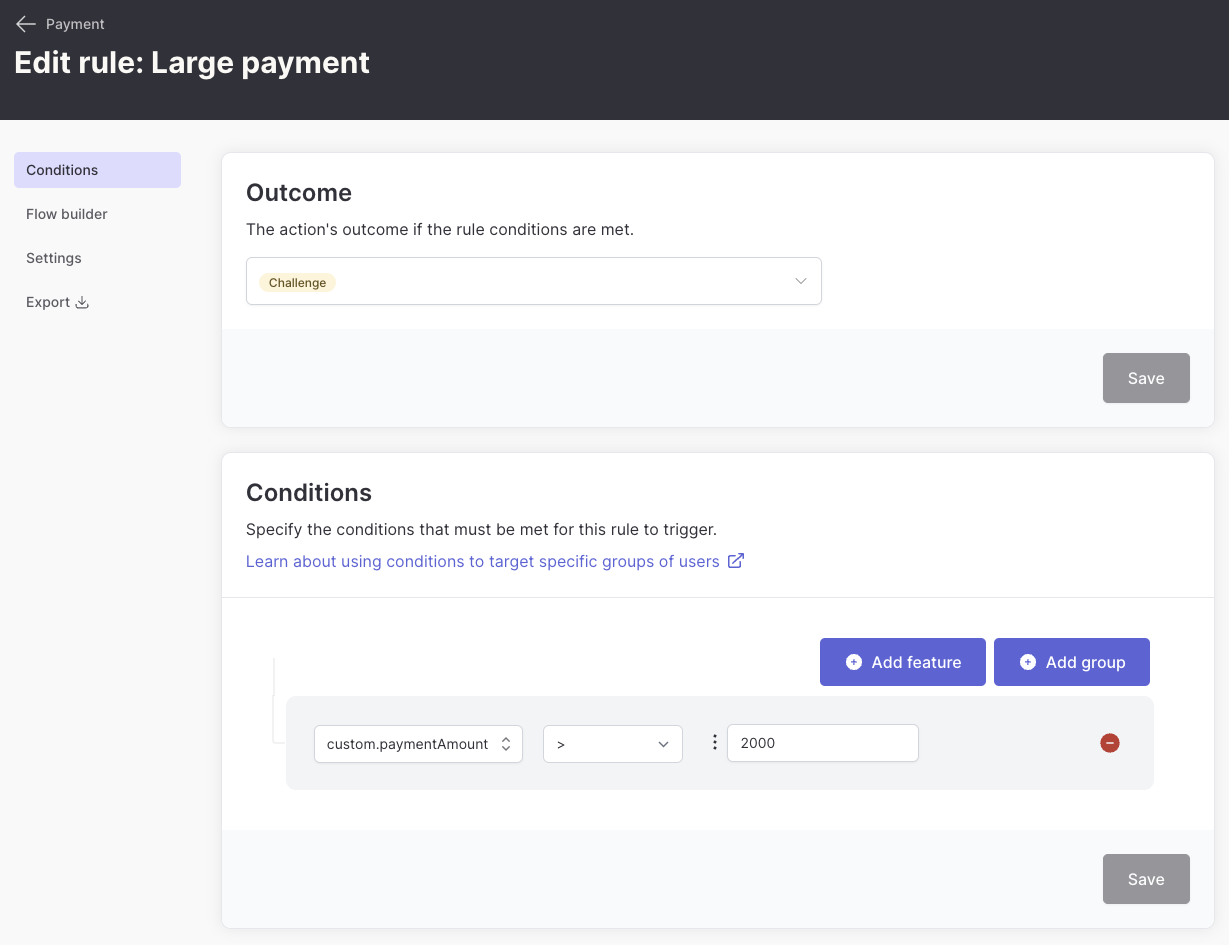Remove the paymentAmount condition with red minus
The height and width of the screenshot is (945, 1229).
coord(1109,743)
